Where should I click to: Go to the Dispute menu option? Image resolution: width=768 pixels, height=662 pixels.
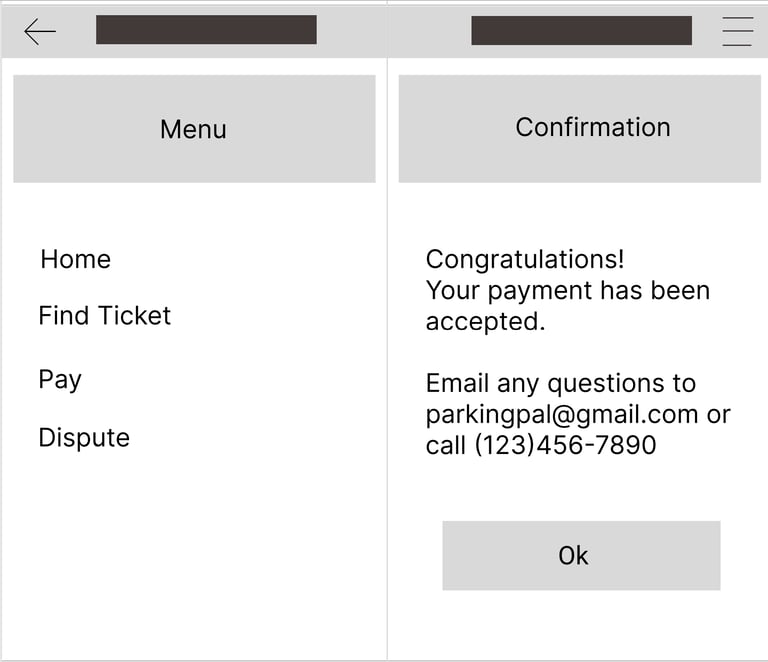coord(84,438)
